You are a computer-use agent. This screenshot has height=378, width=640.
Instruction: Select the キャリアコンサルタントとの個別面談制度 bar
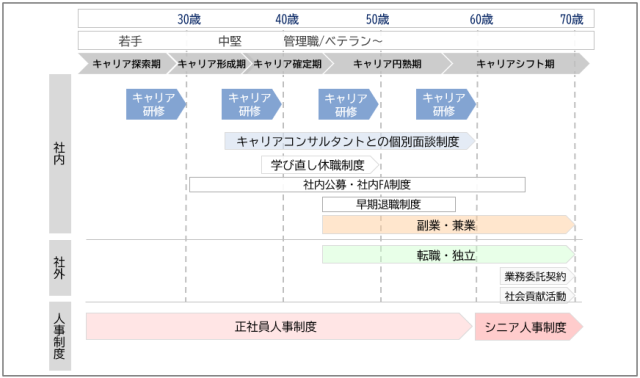350,141
